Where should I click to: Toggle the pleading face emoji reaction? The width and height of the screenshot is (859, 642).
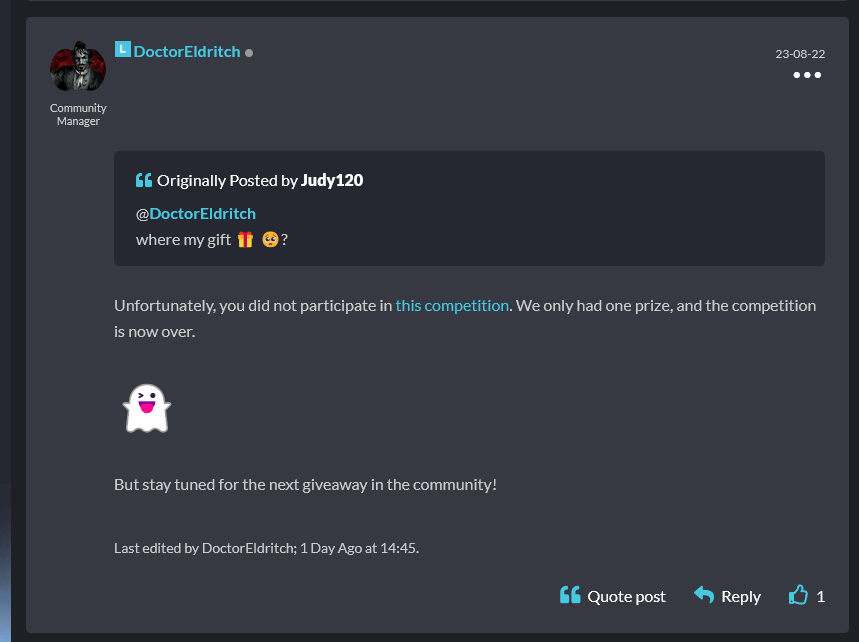tap(268, 239)
